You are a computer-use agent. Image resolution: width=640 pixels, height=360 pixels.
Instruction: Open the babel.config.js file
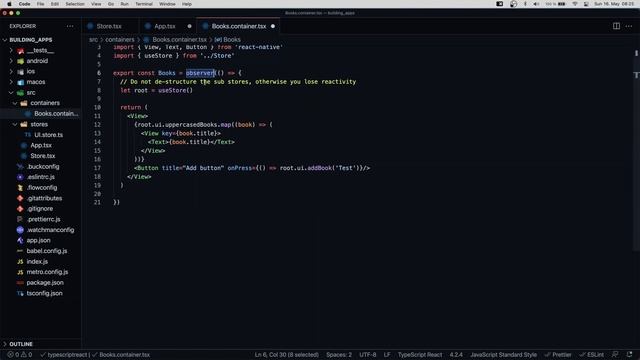coord(47,251)
